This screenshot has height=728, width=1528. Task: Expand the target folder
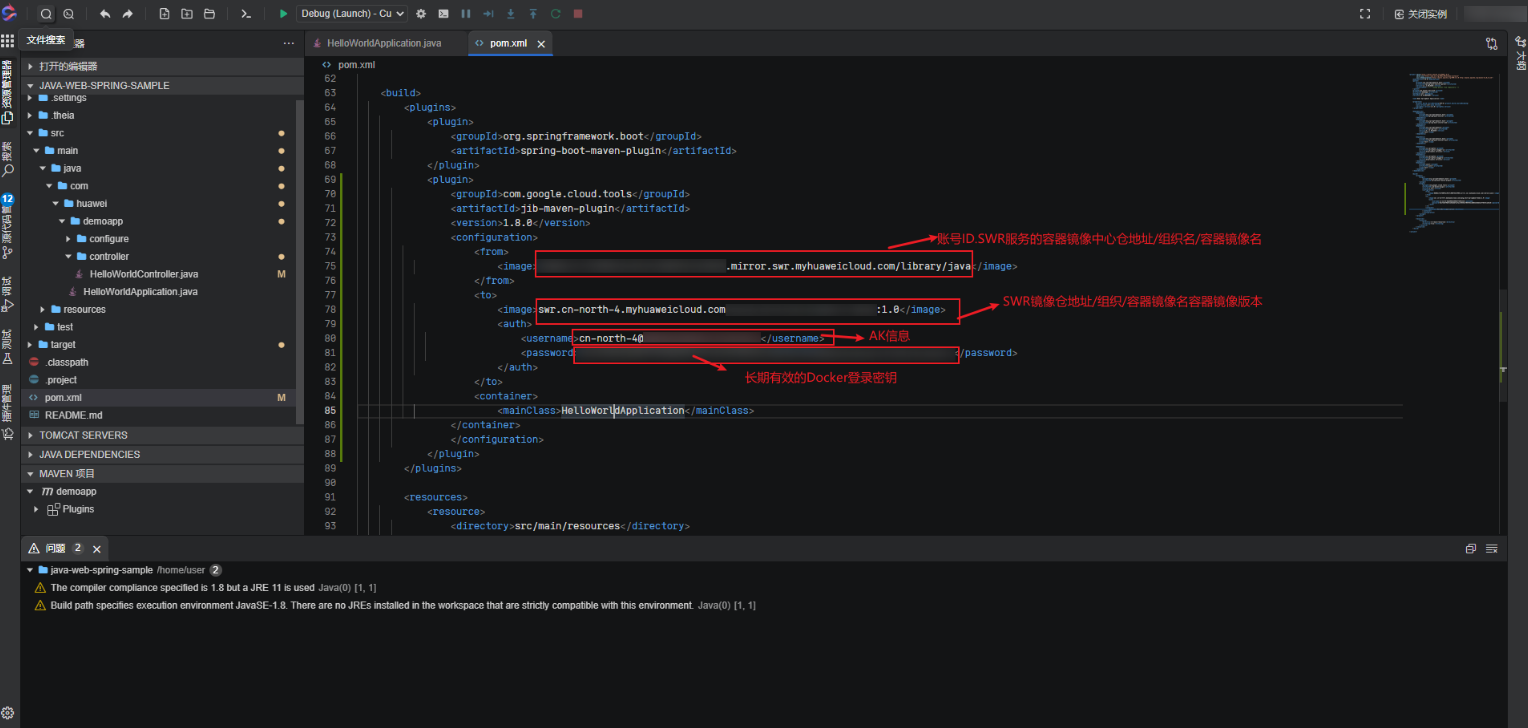click(x=30, y=345)
